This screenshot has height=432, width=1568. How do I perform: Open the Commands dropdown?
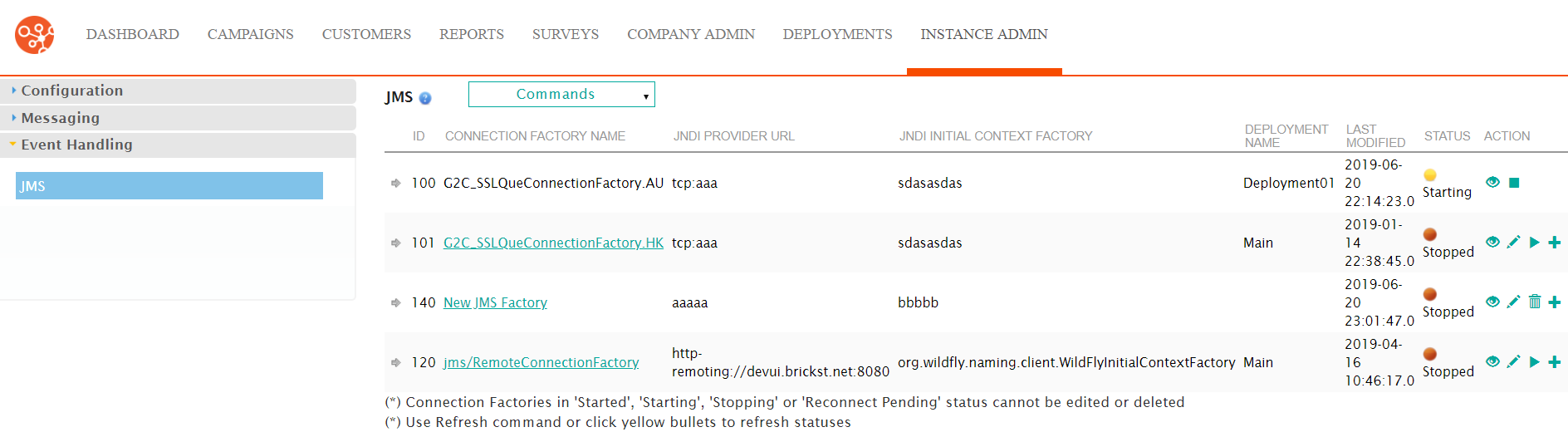click(561, 95)
